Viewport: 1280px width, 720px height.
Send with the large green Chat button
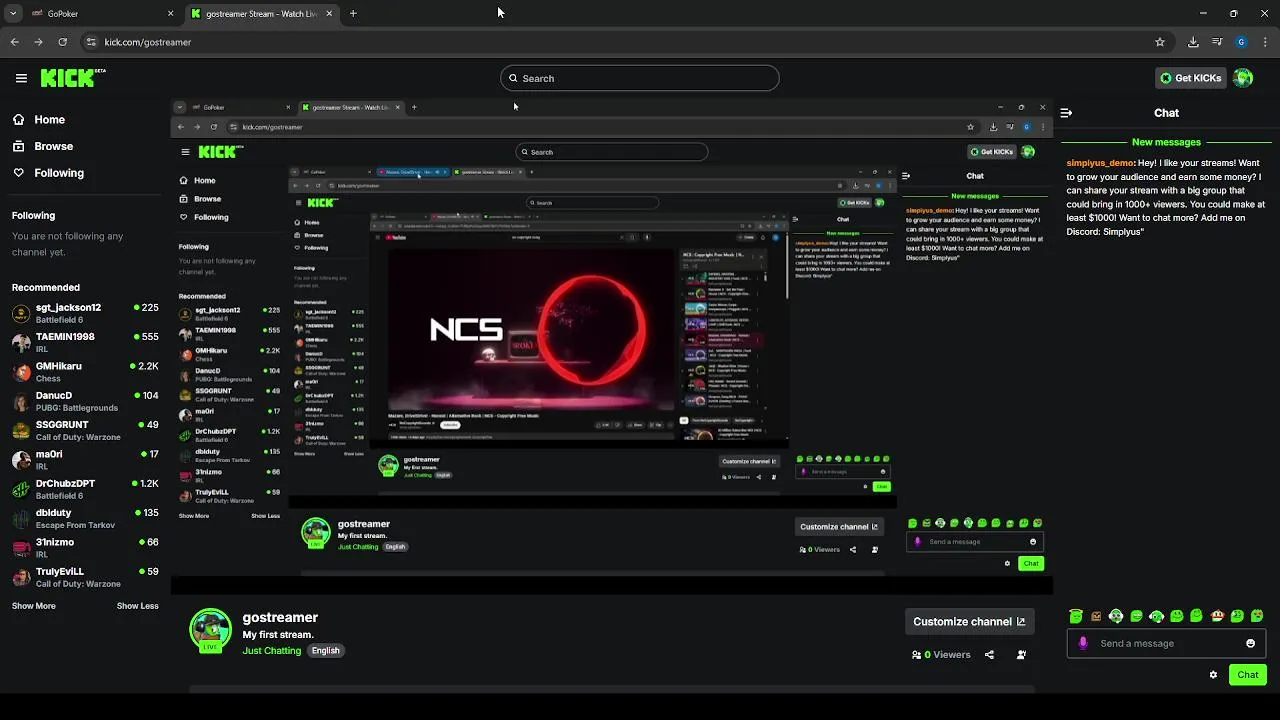[x=1248, y=675]
